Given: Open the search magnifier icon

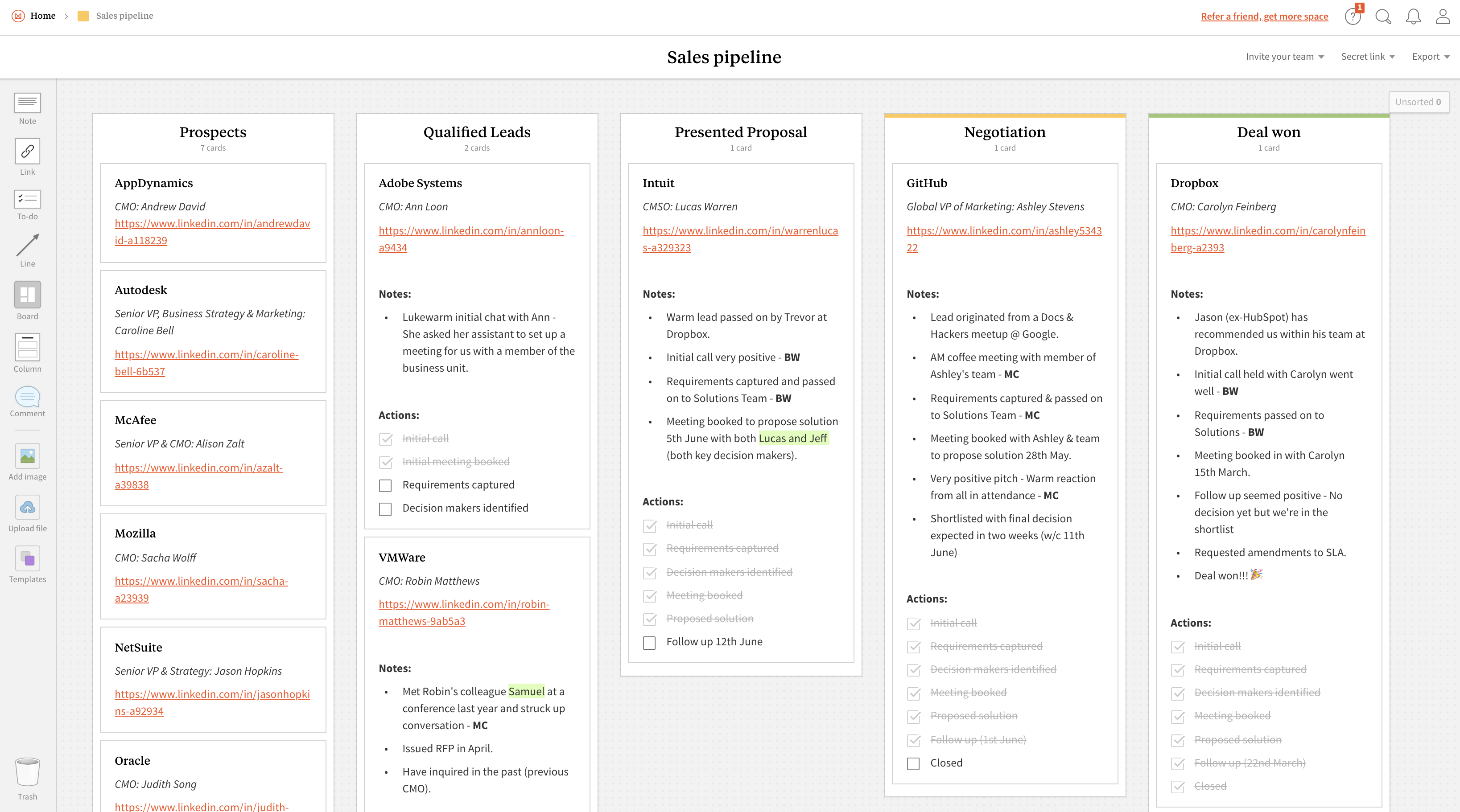Looking at the screenshot, I should [x=1383, y=16].
